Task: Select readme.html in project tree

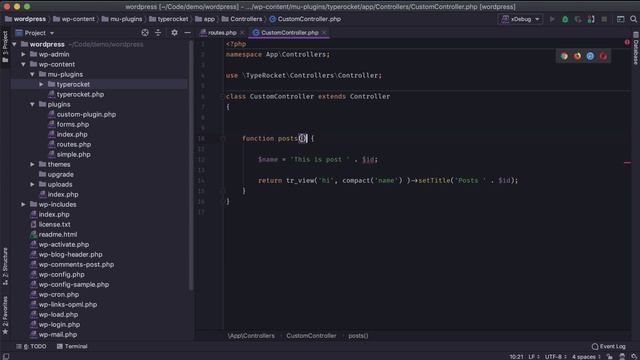Action: pos(53,234)
